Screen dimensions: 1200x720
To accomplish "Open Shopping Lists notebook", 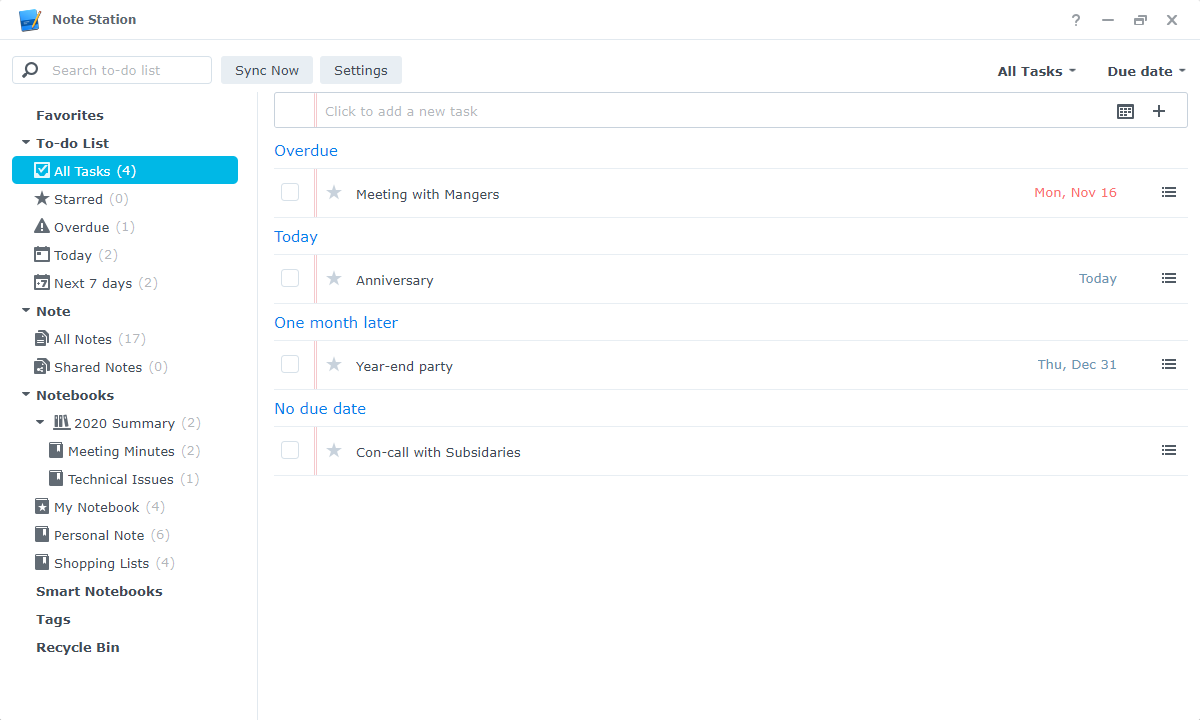I will tap(101, 563).
